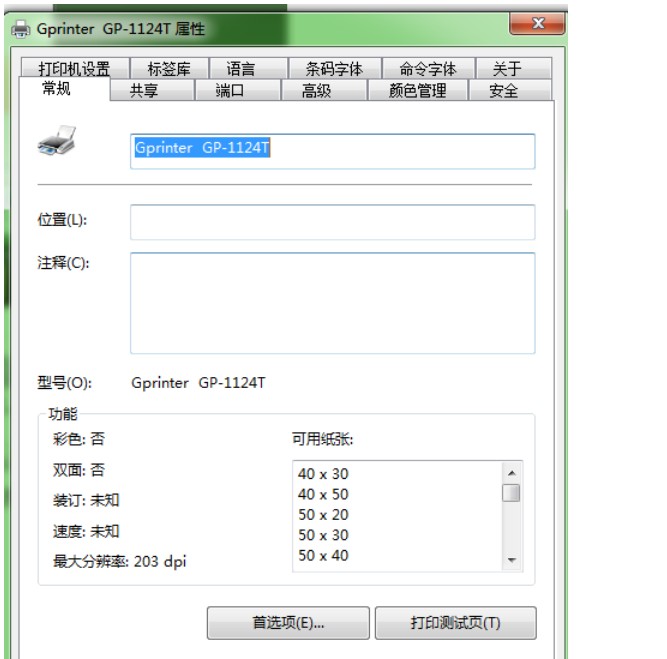Image resolution: width=667 pixels, height=659 pixels.
Task: Open the 打印机设置 tab
Action: (x=75, y=68)
